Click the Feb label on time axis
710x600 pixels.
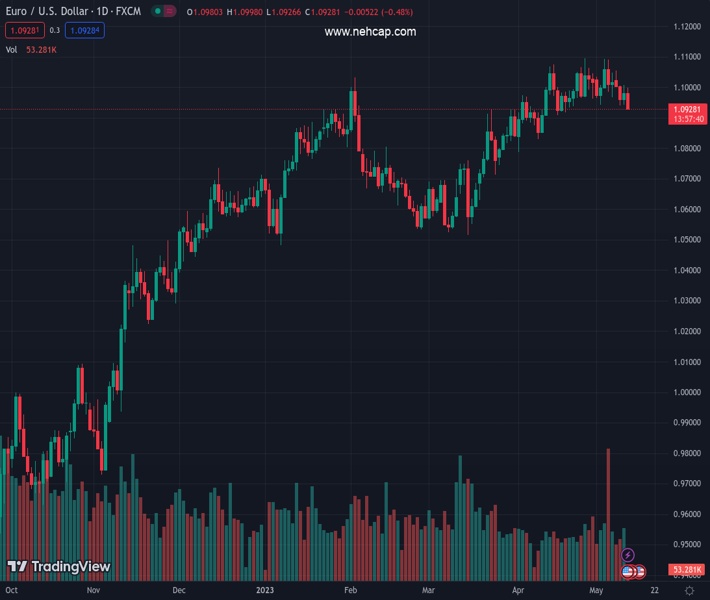click(x=351, y=591)
